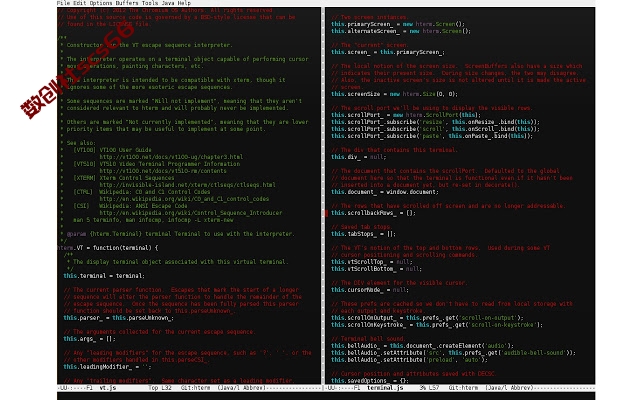This screenshot has height=400, width=640.
Task: Click the 'this.scrollOnKeystroke_' assignment line
Action: 437,325
